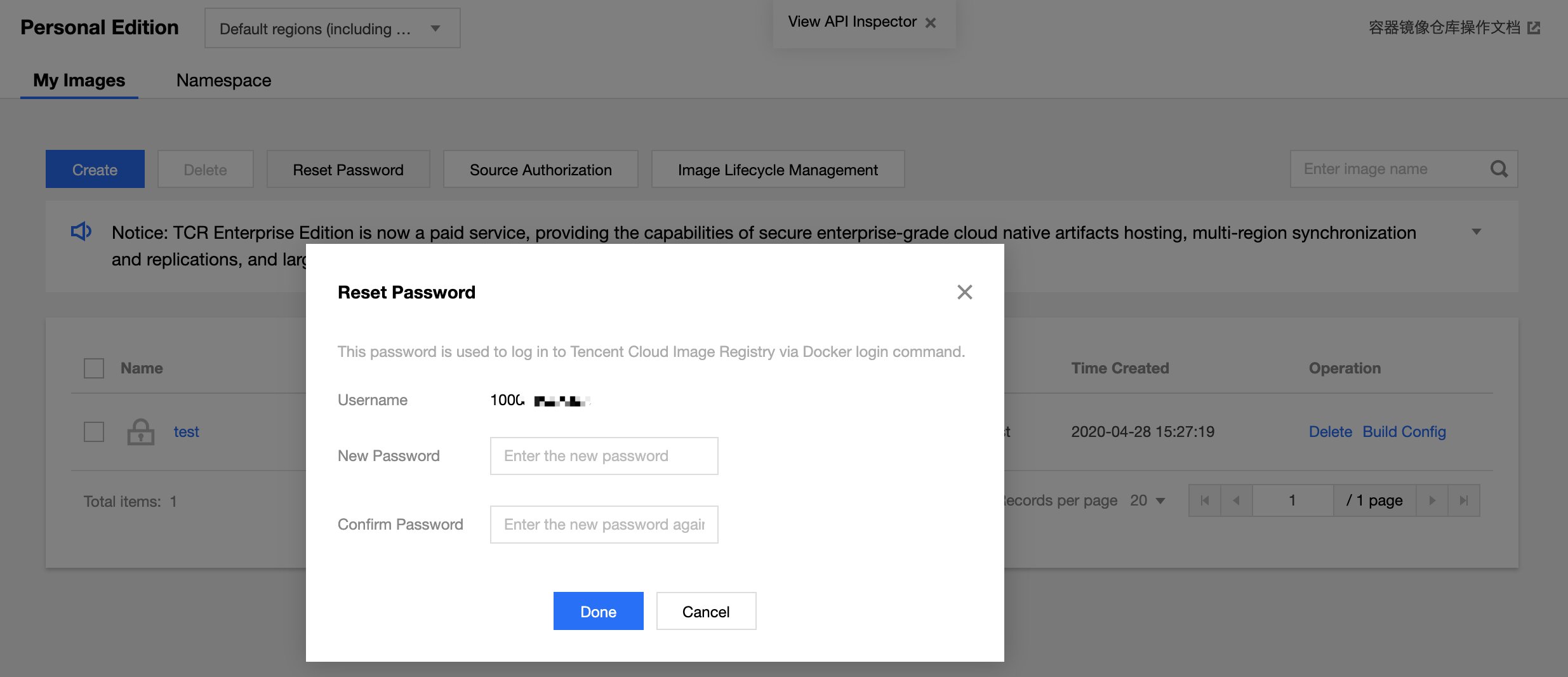Click the lock icon beside test image
This screenshot has width=1568, height=677.
point(141,432)
